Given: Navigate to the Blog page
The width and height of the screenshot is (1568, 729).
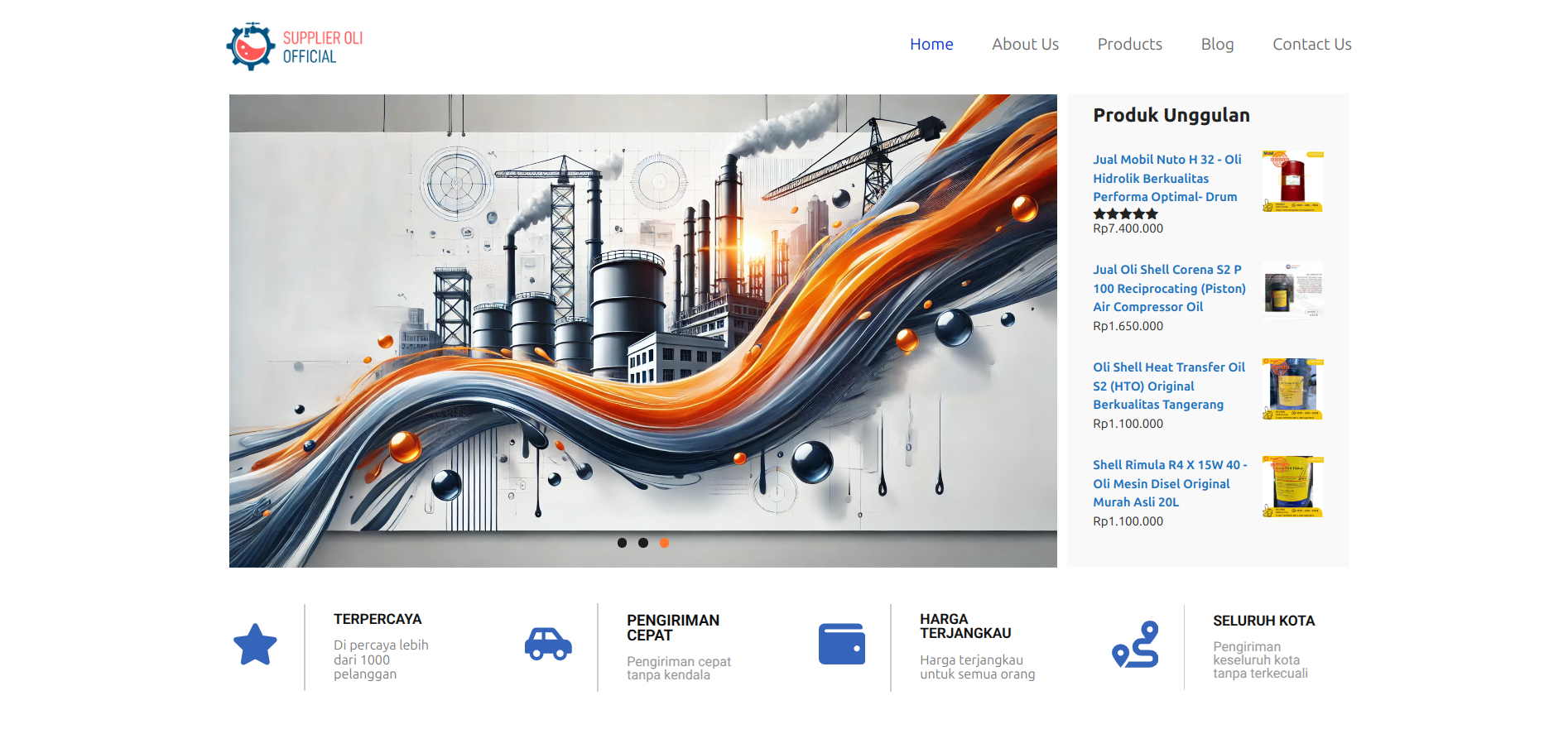Looking at the screenshot, I should pos(1217,45).
